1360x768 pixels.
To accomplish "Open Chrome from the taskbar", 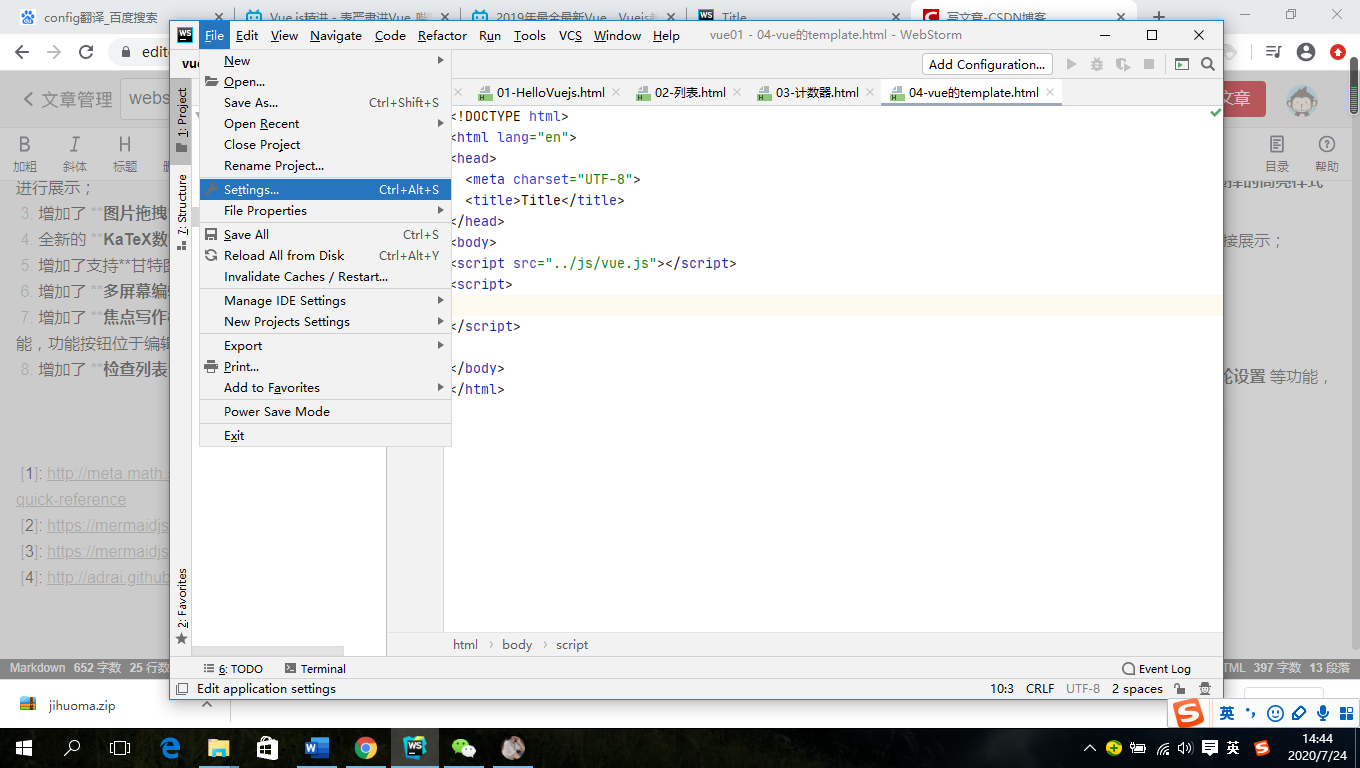I will pos(366,748).
